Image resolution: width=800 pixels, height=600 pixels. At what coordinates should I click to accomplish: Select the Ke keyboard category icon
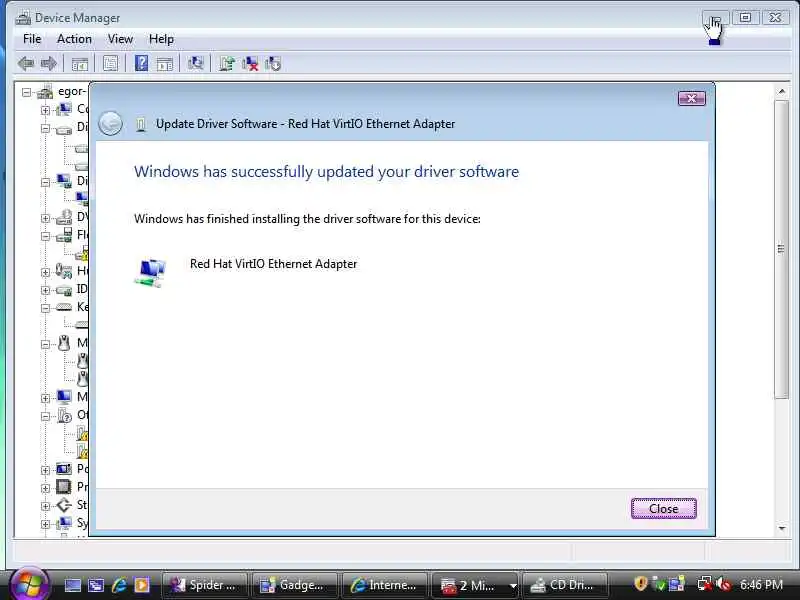[64, 307]
